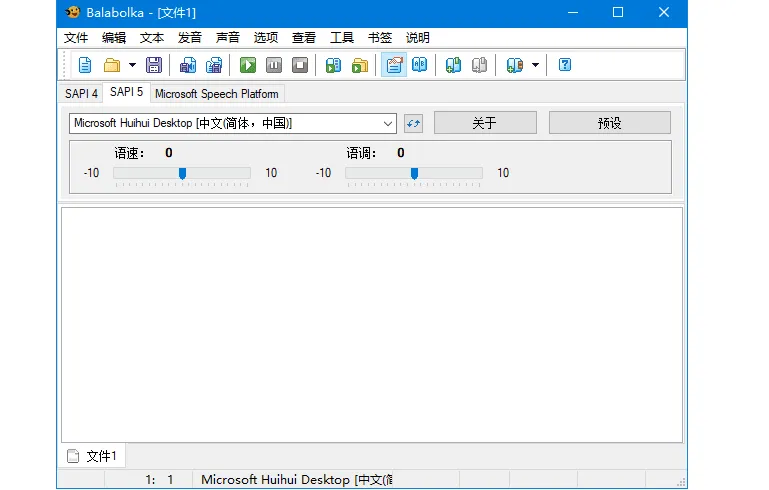The image size is (769, 490).
Task: Switch to the SAPI 4 tab
Action: click(x=81, y=94)
